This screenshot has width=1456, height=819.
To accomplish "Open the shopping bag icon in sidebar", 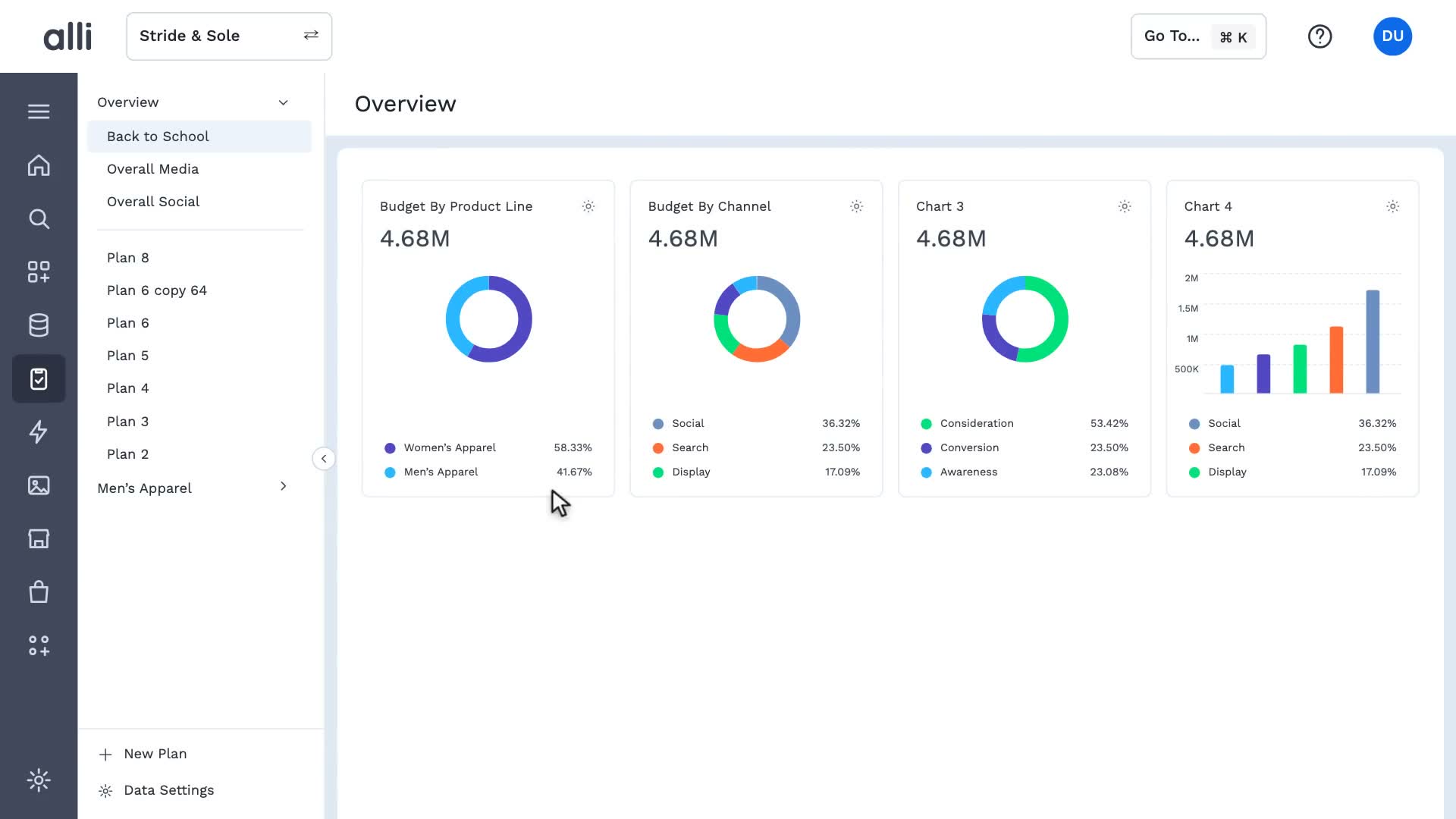I will coord(39,591).
